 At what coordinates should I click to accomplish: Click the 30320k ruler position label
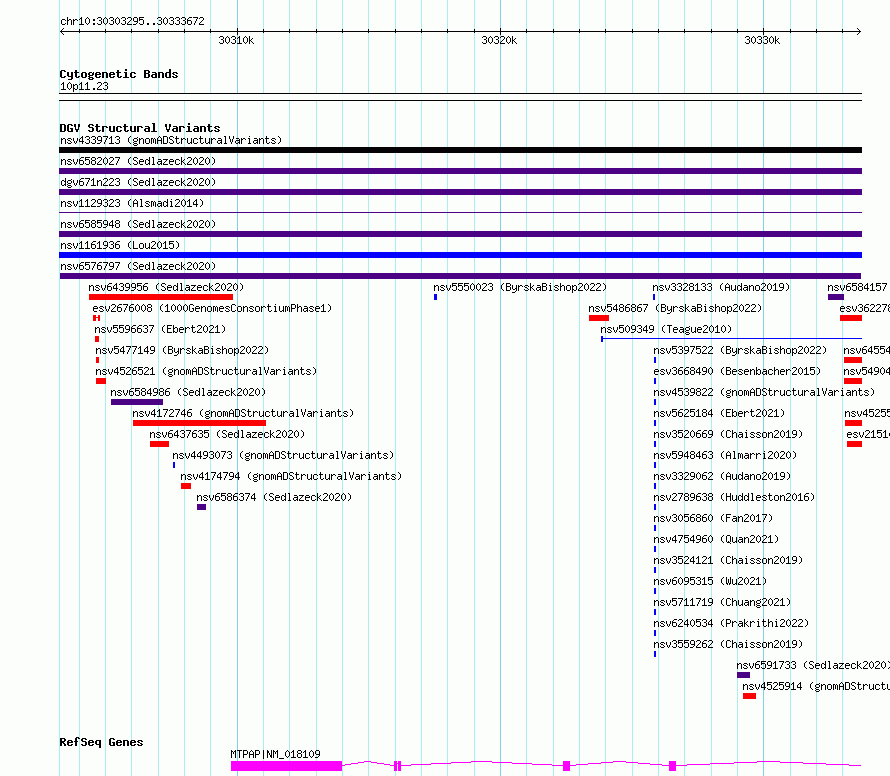(x=499, y=40)
